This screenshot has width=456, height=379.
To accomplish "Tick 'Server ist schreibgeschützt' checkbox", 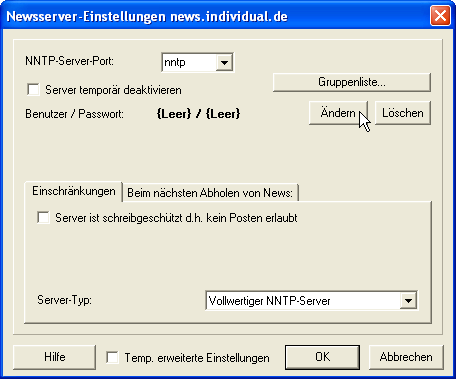I will pyautogui.click(x=43, y=218).
